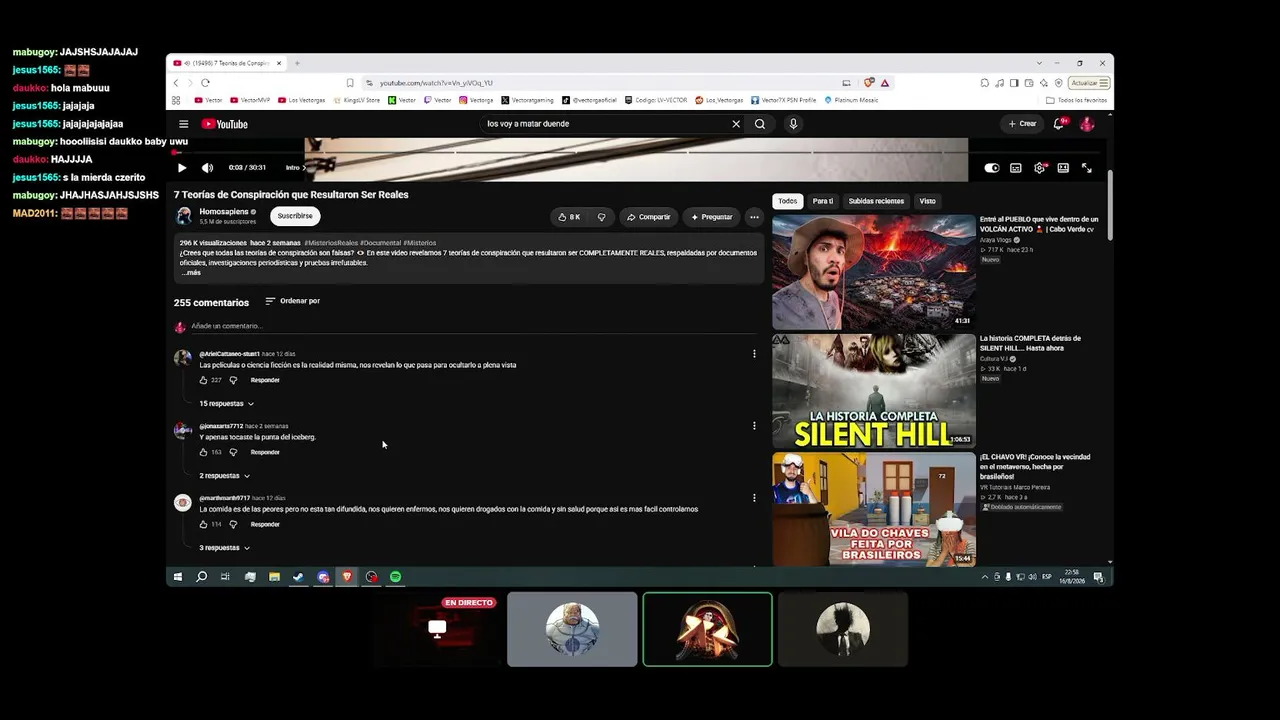The height and width of the screenshot is (720, 1280).
Task: Expand 2 respuestas thread
Action: click(x=225, y=476)
